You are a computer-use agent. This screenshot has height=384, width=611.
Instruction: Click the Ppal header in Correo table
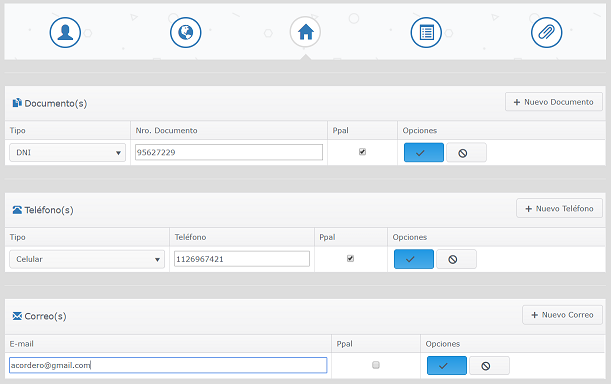[344, 344]
